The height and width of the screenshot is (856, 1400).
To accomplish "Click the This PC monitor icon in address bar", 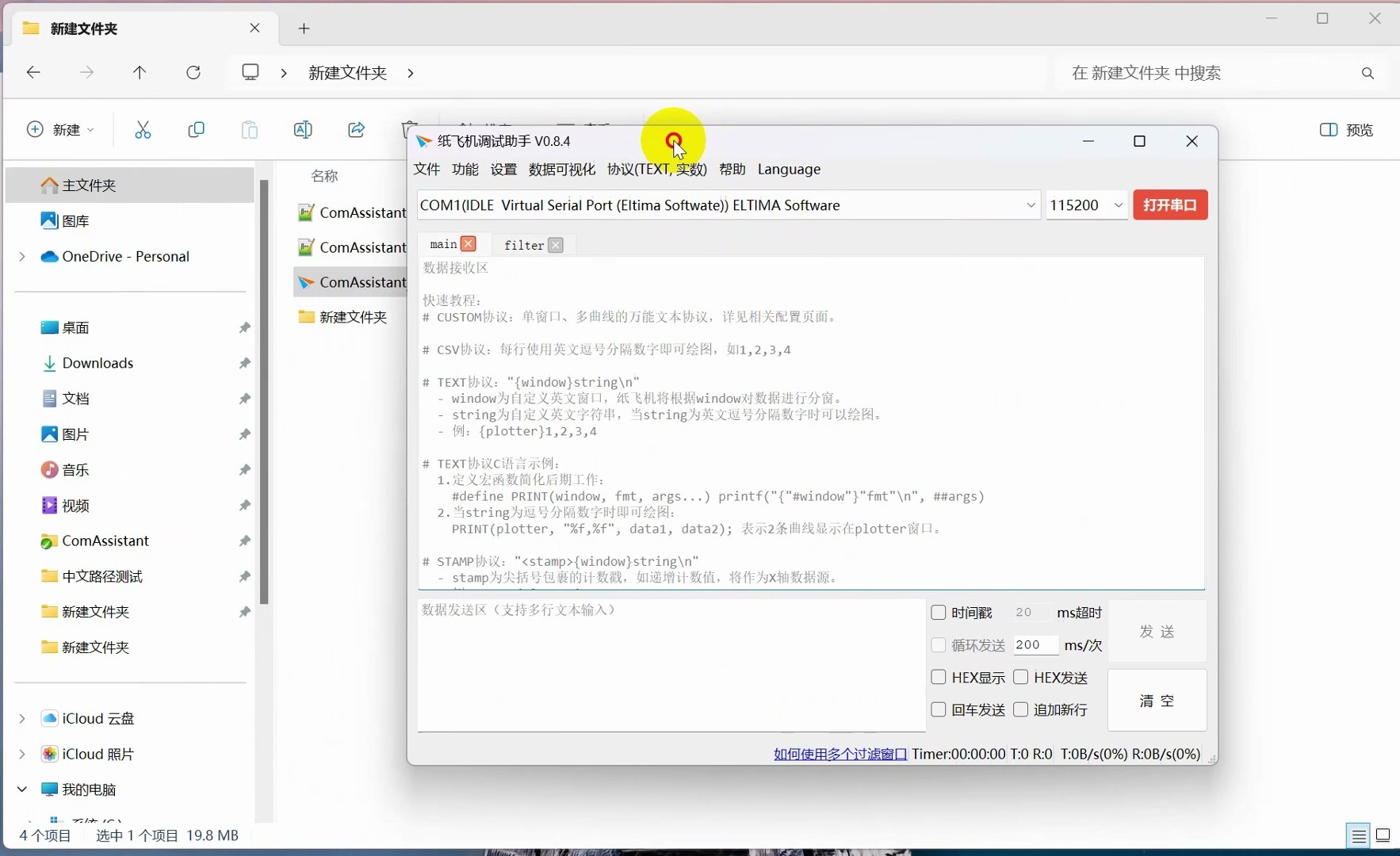I will (x=251, y=72).
